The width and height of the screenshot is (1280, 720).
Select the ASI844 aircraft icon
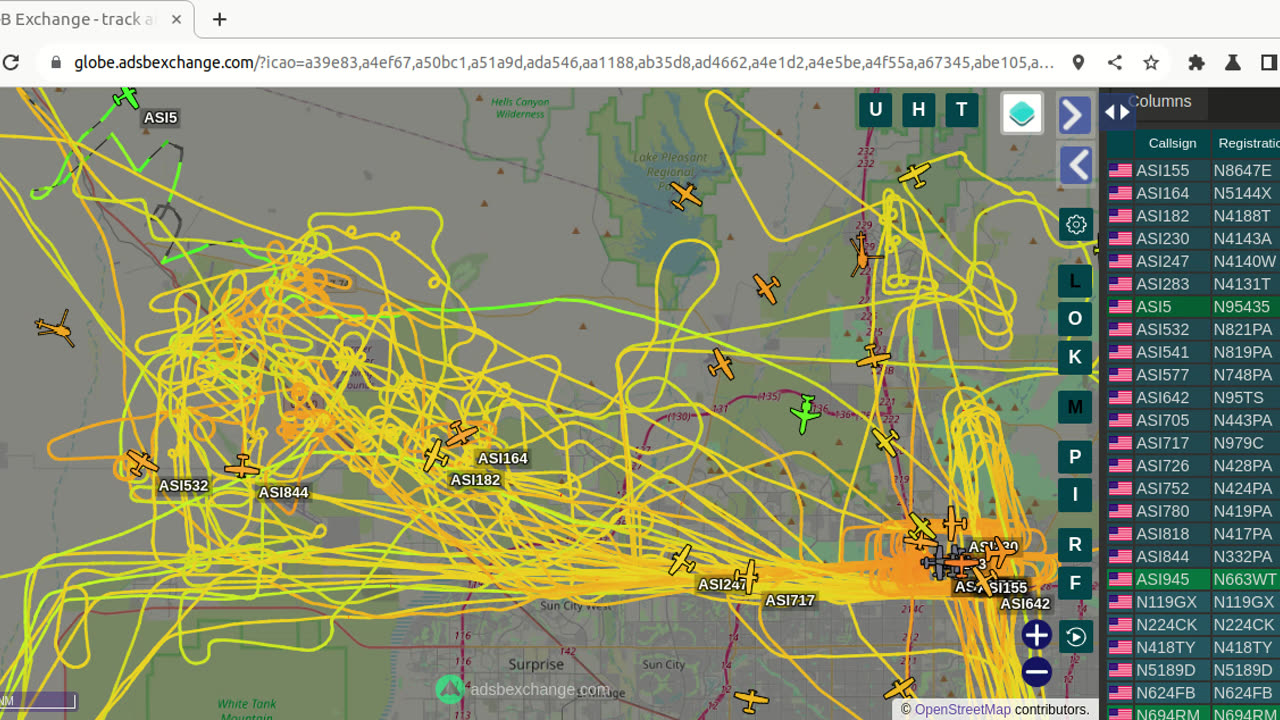point(242,467)
